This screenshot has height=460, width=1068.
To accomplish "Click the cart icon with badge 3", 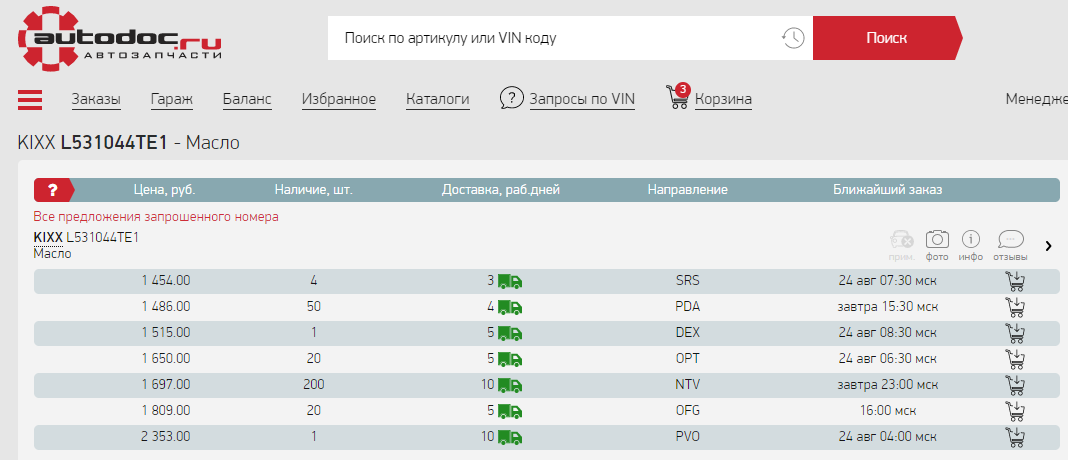I will coord(678,98).
